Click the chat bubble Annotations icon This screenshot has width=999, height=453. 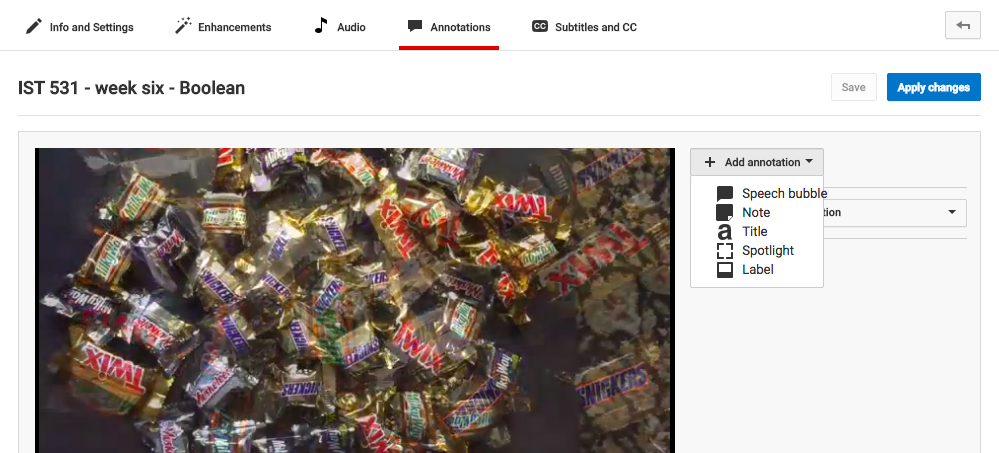pos(415,26)
